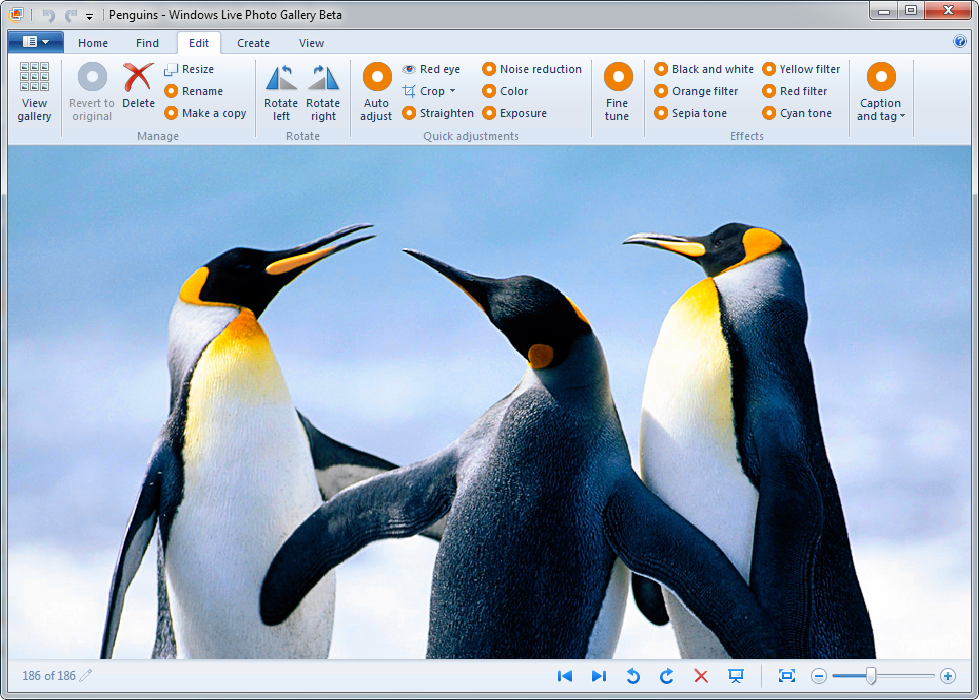The width and height of the screenshot is (979, 700).
Task: Open the Help question mark icon
Action: (x=960, y=42)
